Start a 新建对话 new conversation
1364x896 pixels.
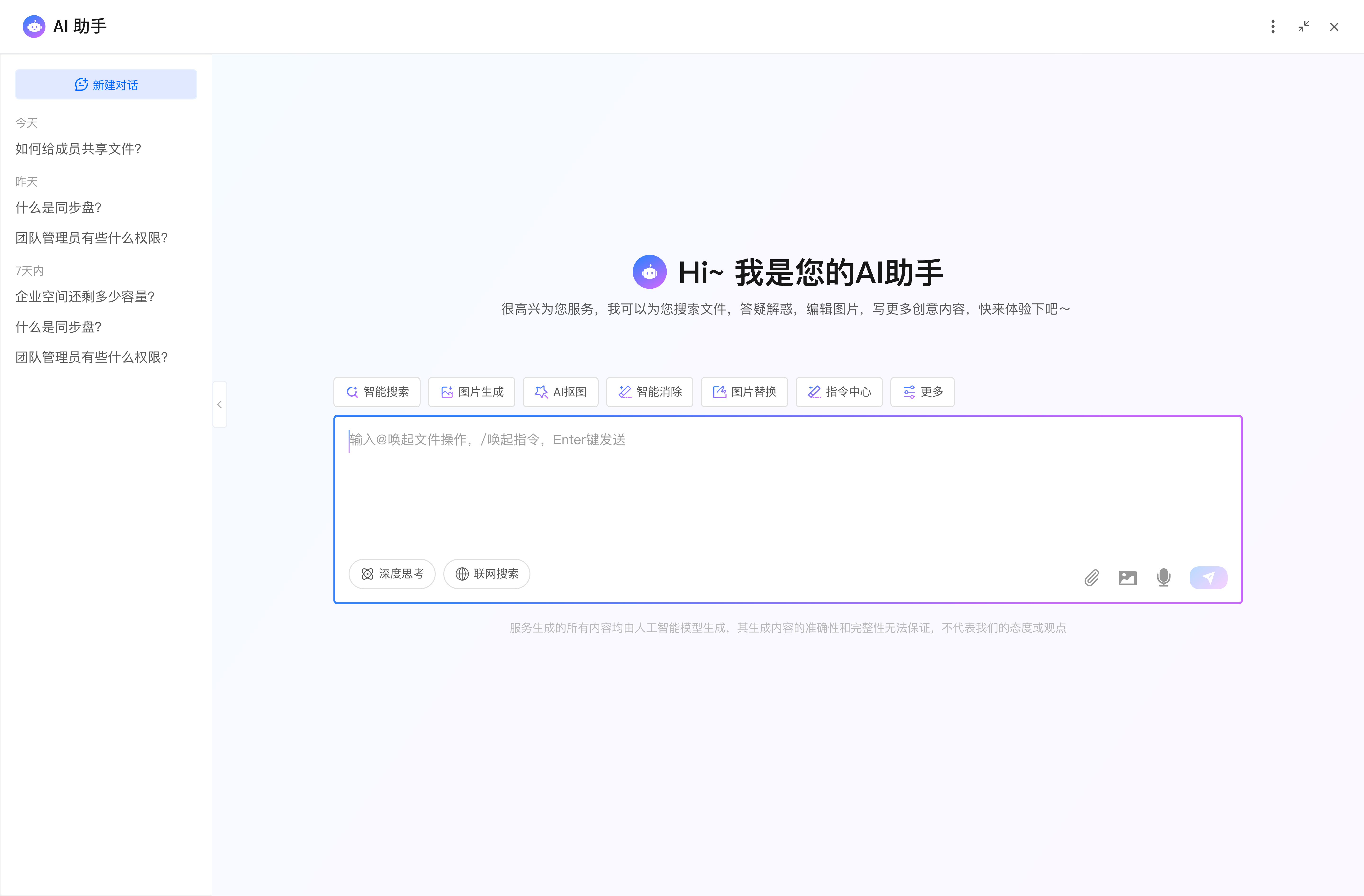click(106, 84)
